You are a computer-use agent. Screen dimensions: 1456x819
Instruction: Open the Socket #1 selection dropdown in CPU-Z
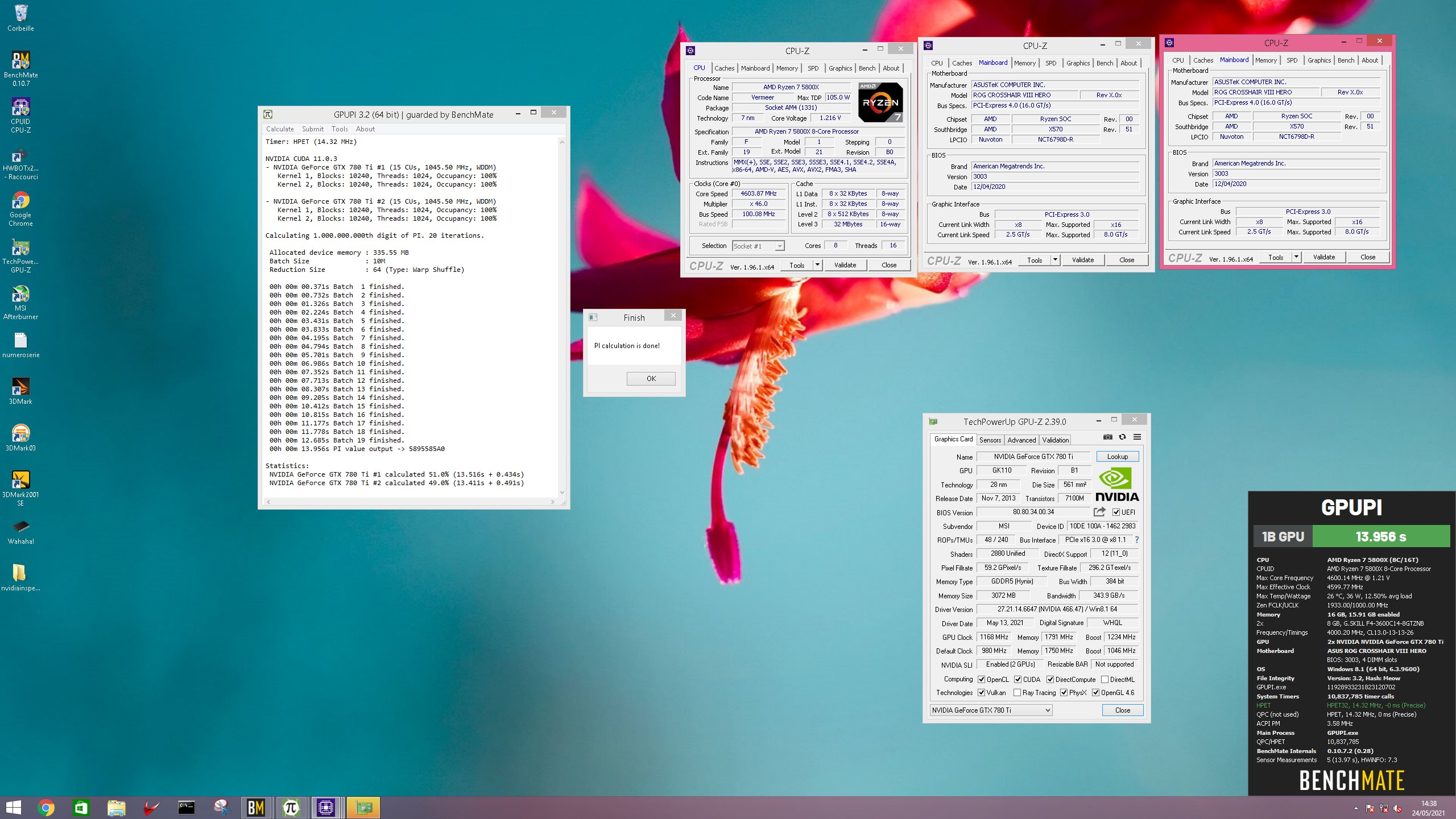[x=758, y=246]
